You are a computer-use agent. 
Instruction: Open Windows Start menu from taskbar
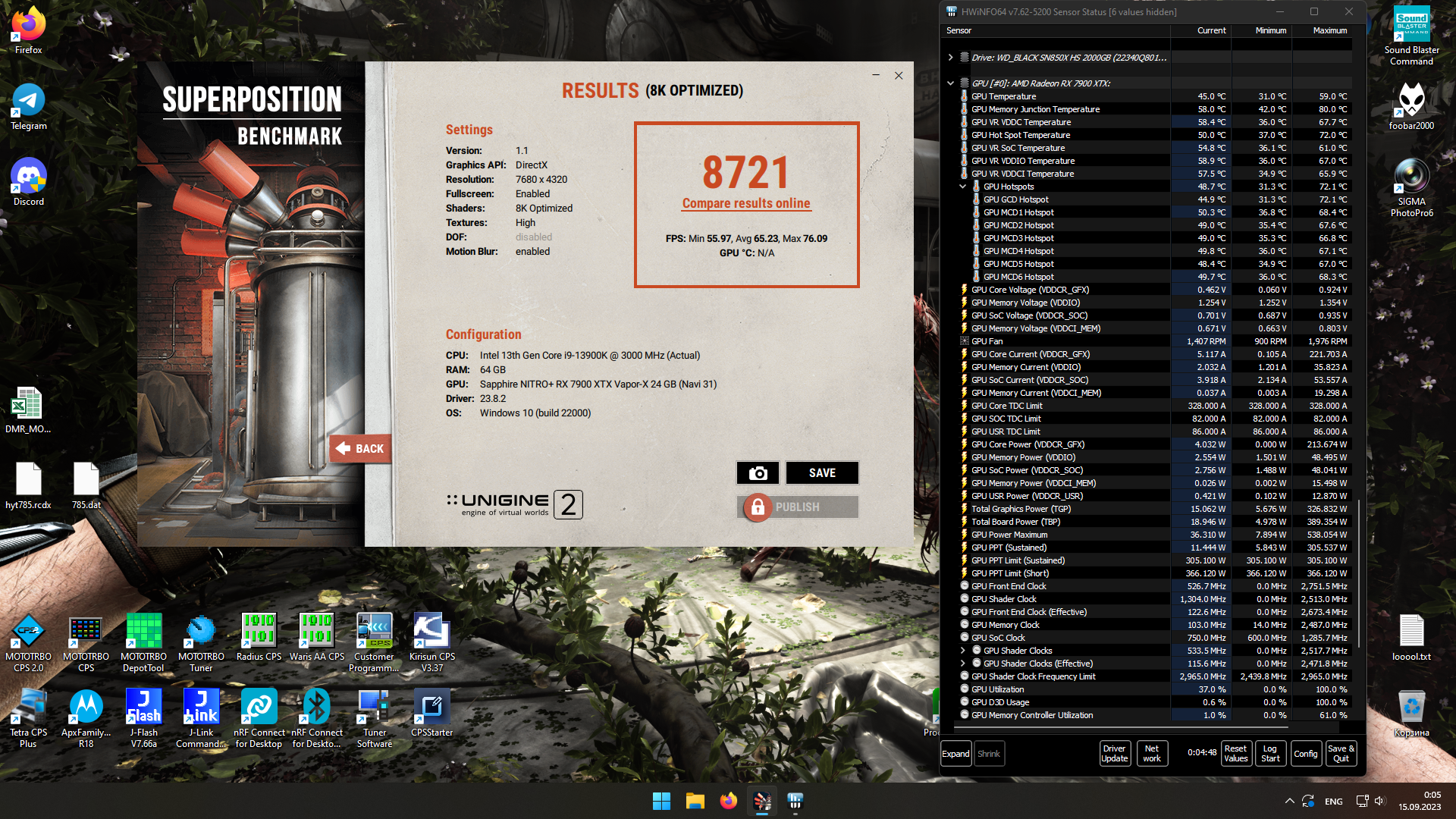661,801
